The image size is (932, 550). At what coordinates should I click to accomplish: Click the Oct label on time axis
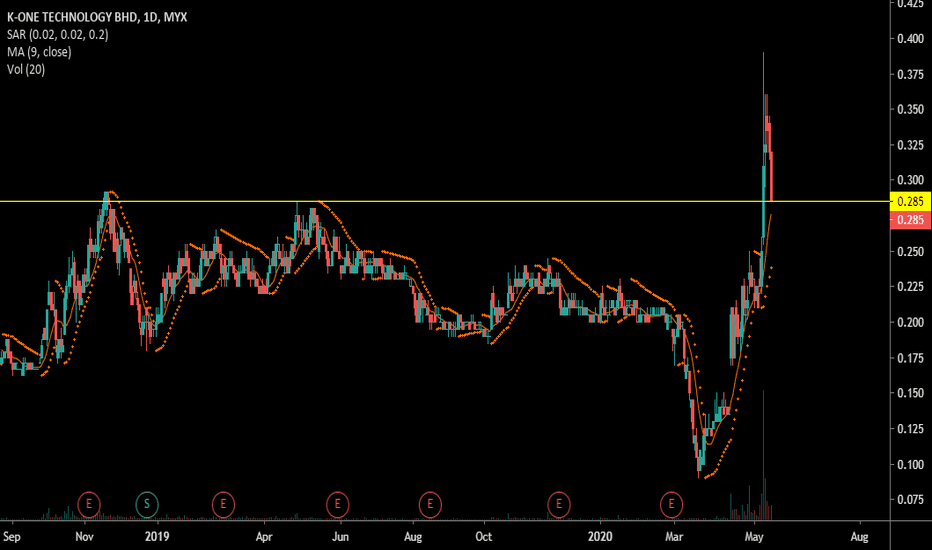(x=484, y=537)
